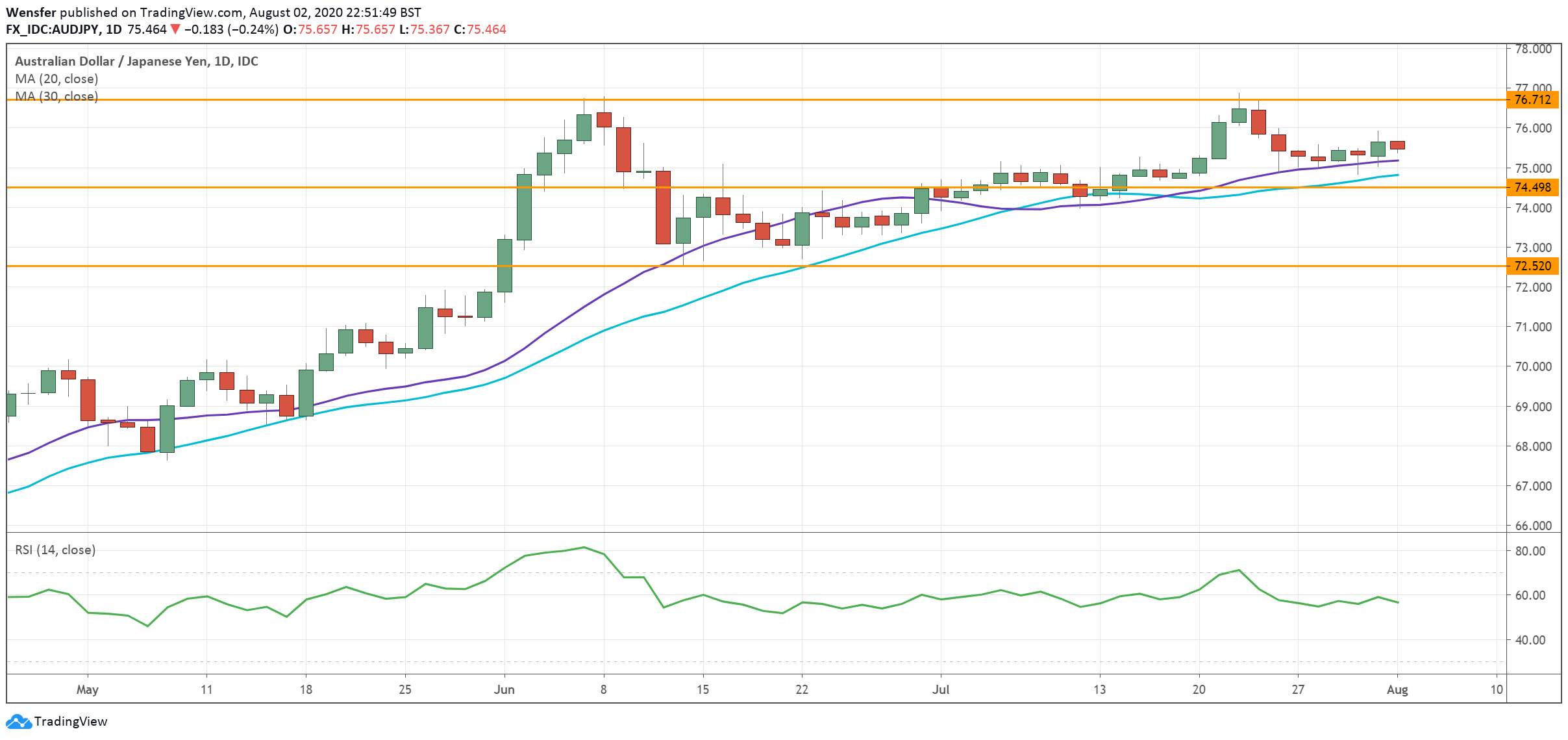This screenshot has height=740, width=1568.
Task: Click the Wensfer author name in the header
Action: pos(31,12)
